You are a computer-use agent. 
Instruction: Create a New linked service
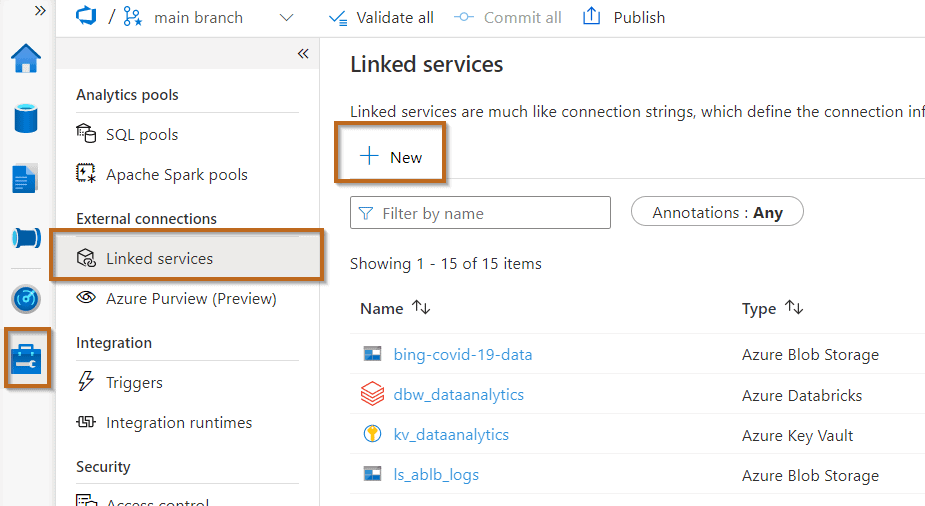391,157
